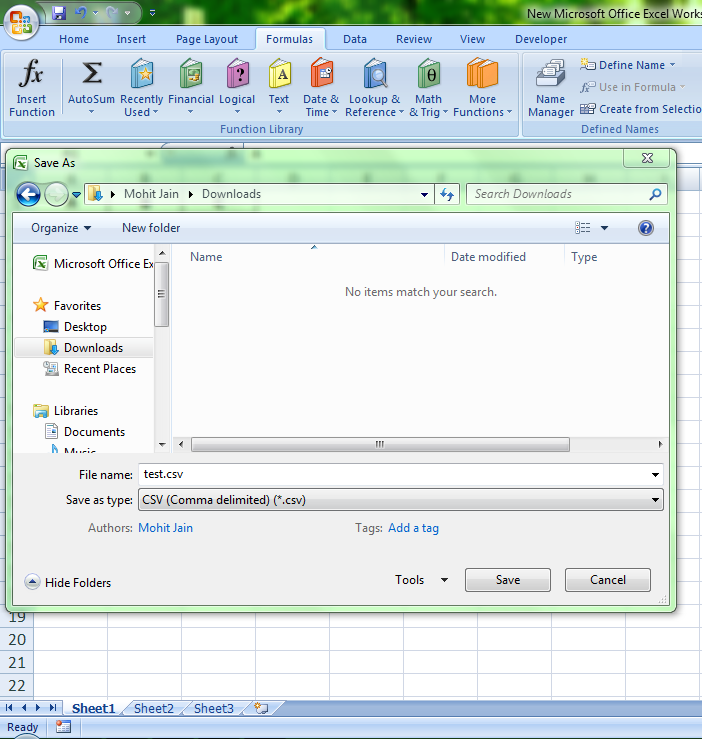Click Mohit Jain in the address path
Viewport: 702px width, 739px height.
[x=151, y=194]
